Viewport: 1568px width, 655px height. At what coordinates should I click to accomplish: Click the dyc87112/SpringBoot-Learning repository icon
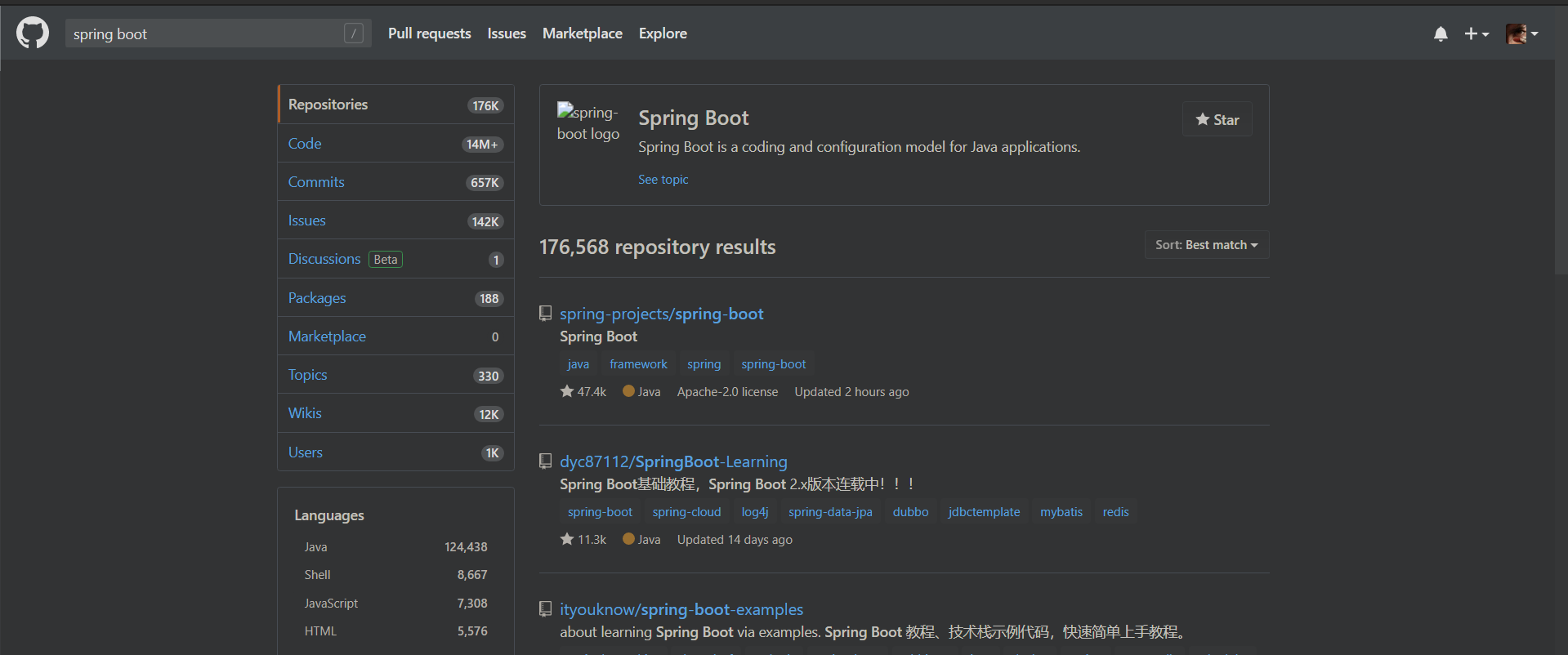click(x=546, y=461)
